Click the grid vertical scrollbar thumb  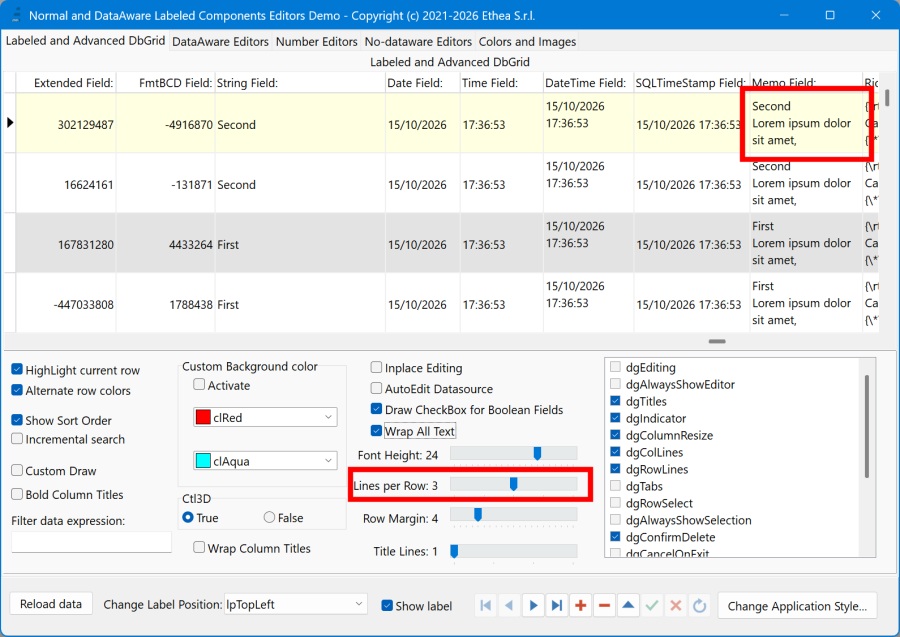pyautogui.click(x=887, y=98)
